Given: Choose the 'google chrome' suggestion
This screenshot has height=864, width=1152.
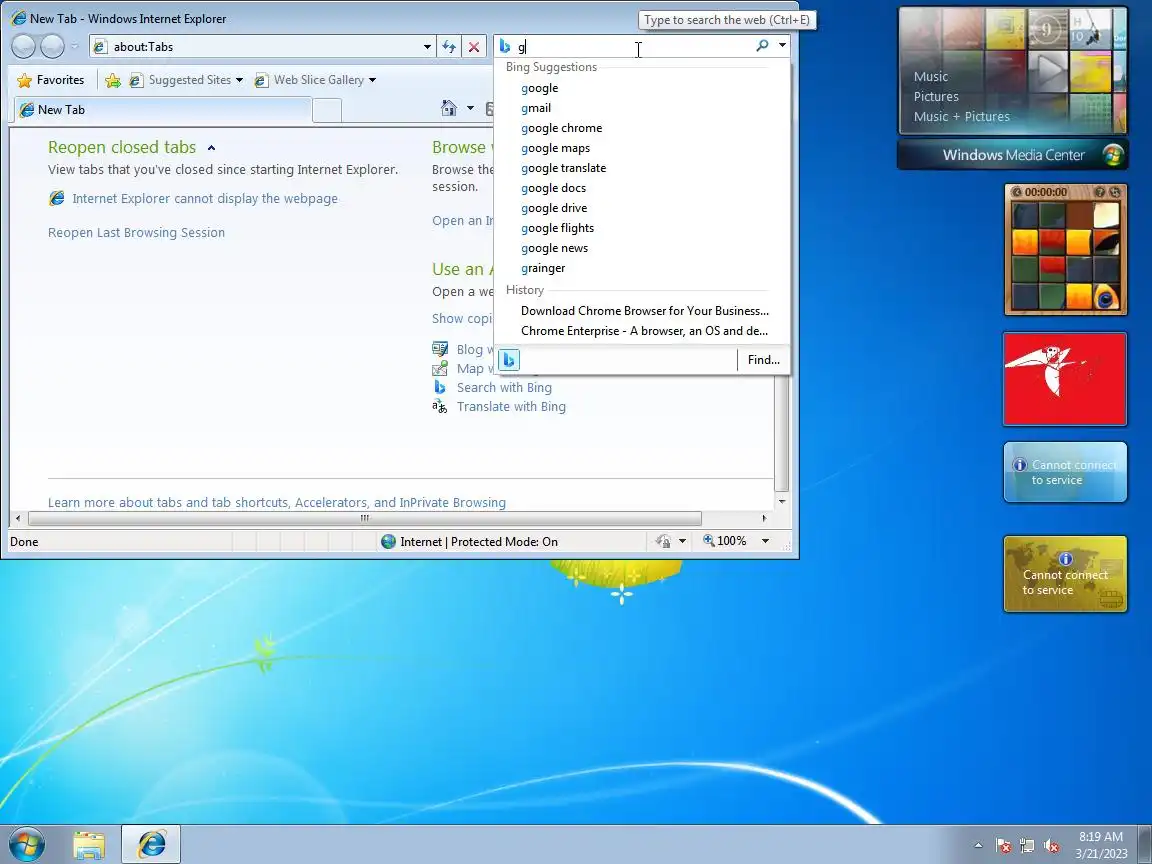Looking at the screenshot, I should 561,128.
